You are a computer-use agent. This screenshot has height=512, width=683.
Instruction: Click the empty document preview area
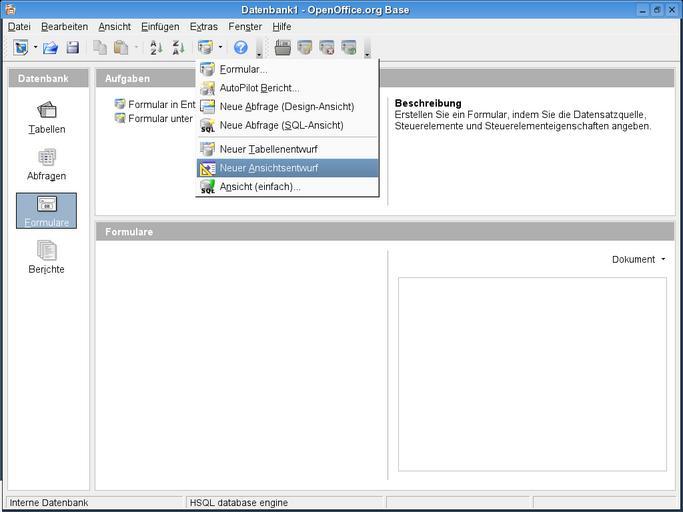532,373
